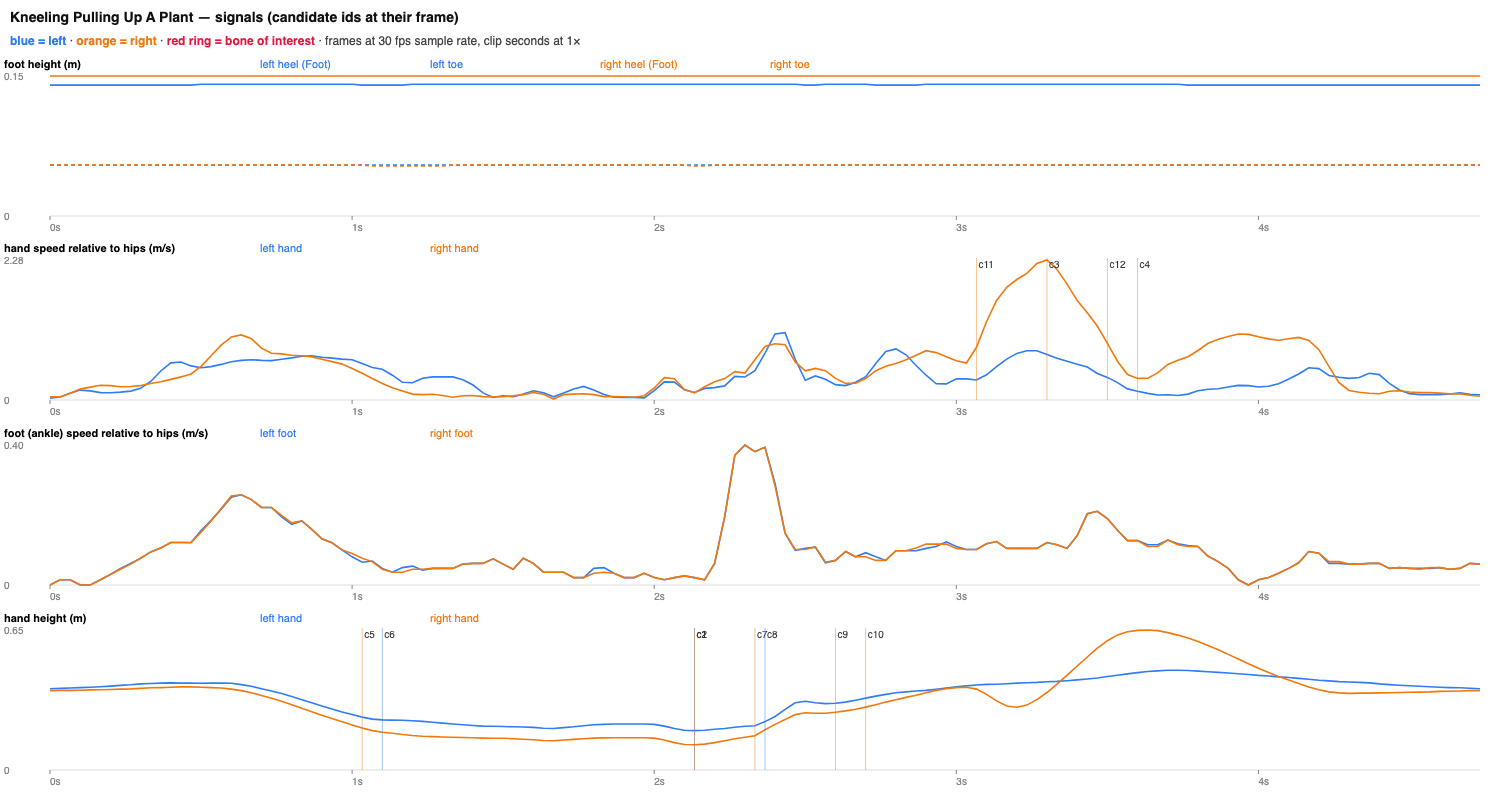This screenshot has width=1500, height=794.
Task: Click 'left hand' legend in hand height chart
Action: (281, 619)
